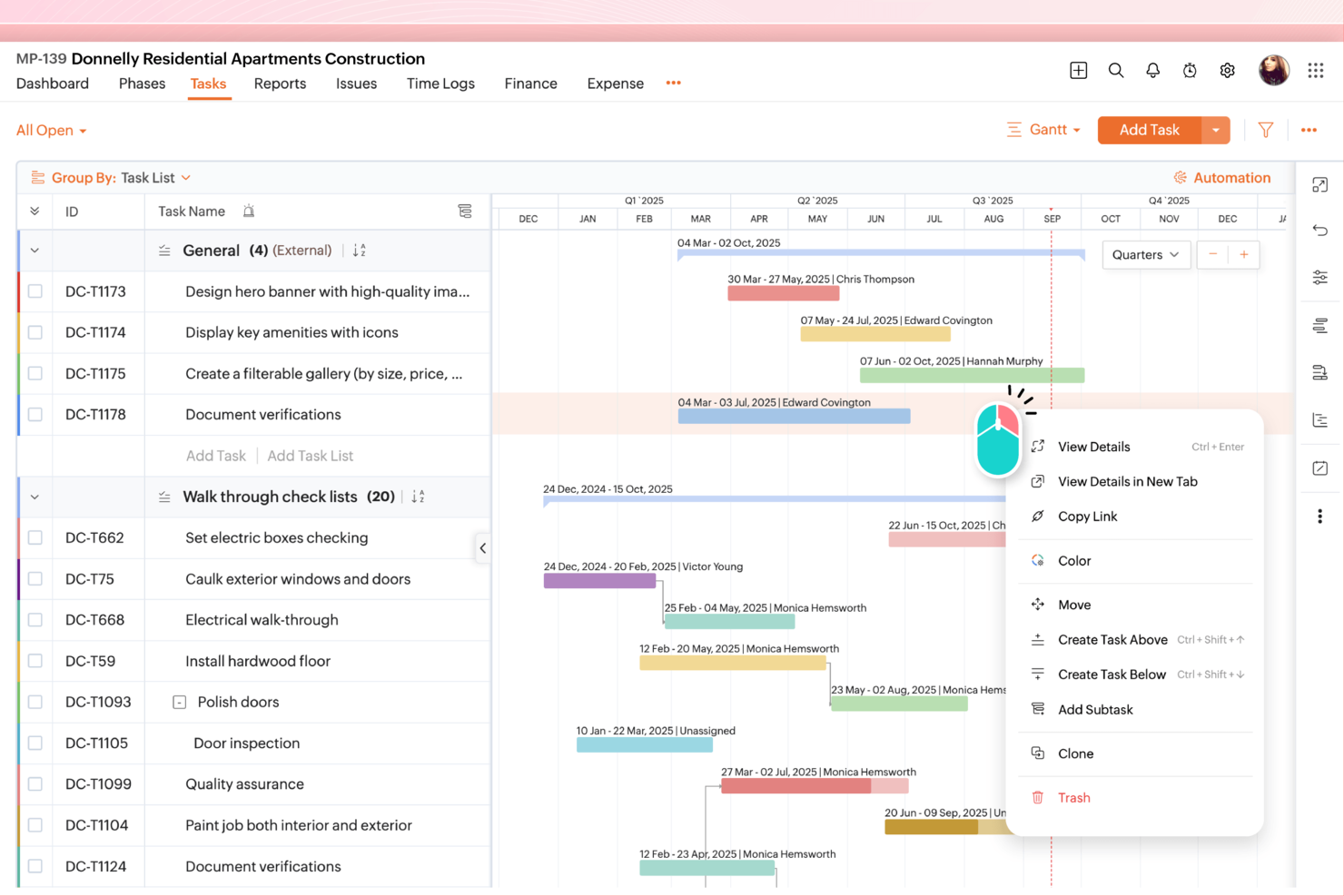Screen dimensions: 1344x896
Task: Open the All Open filter dropdown
Action: coord(51,130)
